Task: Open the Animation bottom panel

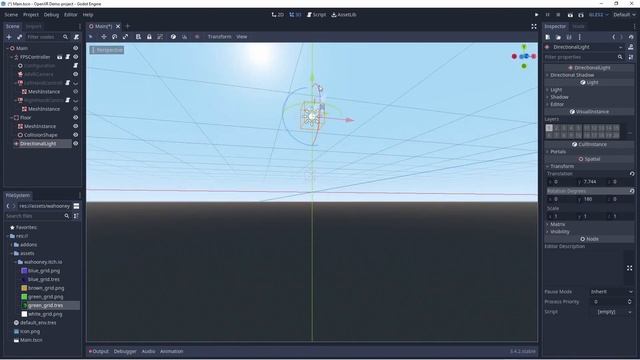Action: click(x=171, y=351)
